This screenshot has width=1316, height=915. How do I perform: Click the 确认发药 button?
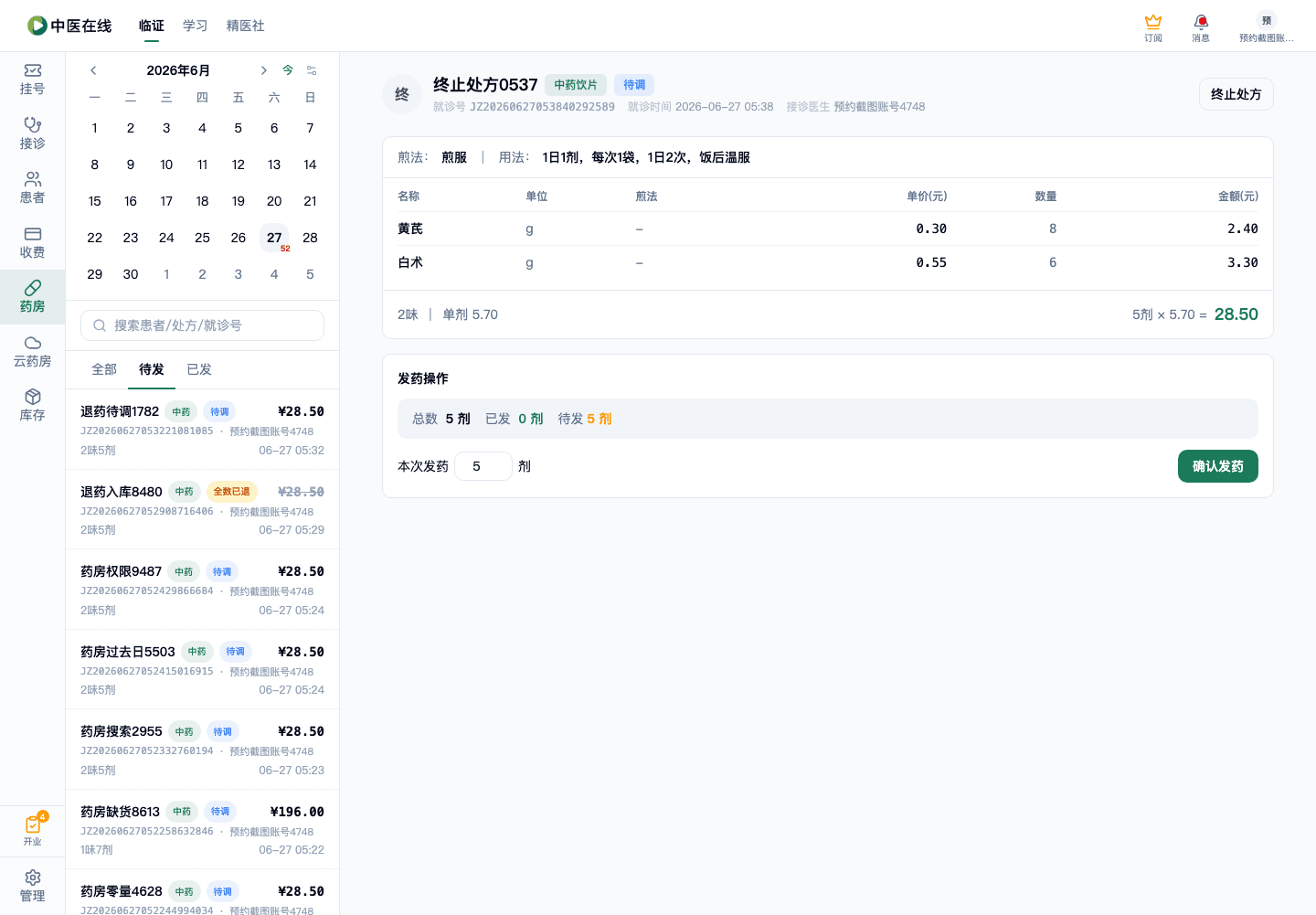pos(1217,466)
